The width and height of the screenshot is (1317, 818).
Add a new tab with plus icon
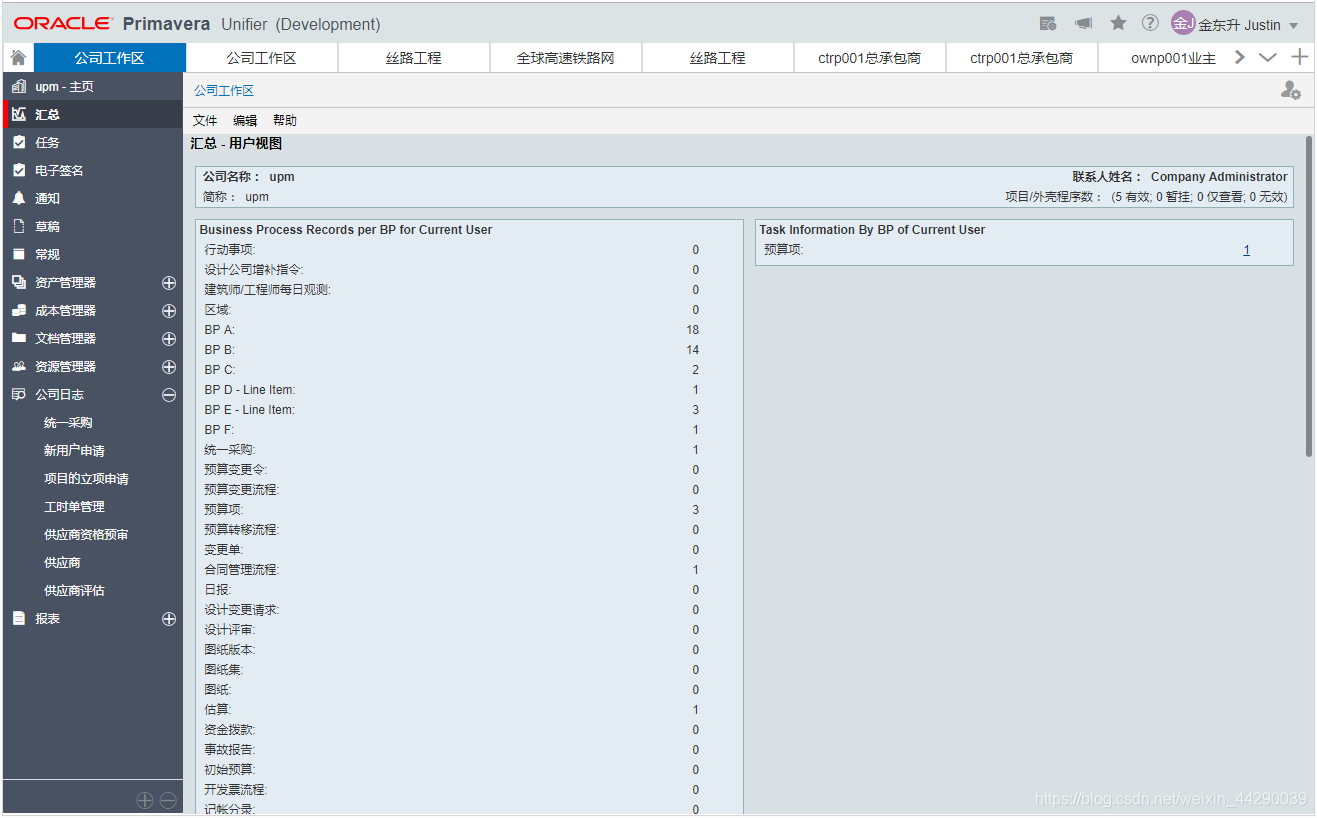point(1299,57)
